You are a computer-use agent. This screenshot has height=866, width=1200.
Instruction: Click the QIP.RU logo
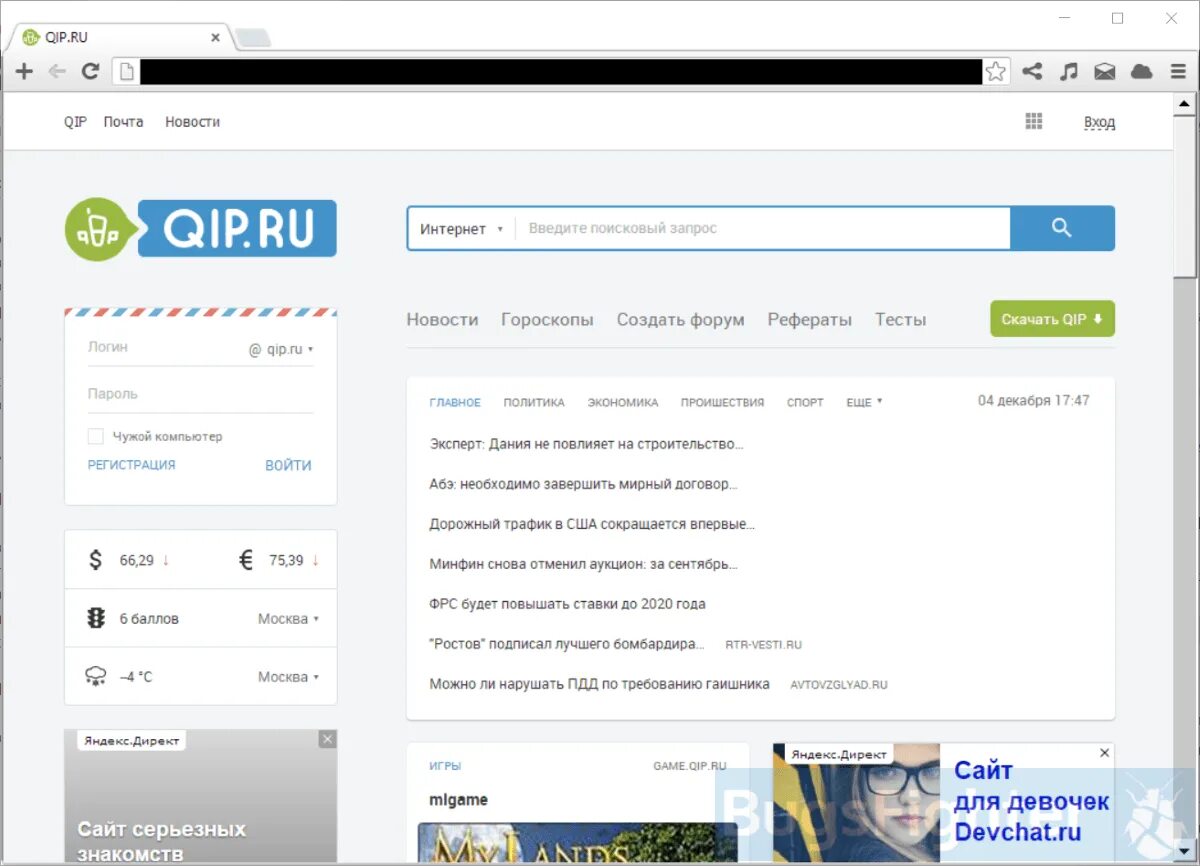201,228
